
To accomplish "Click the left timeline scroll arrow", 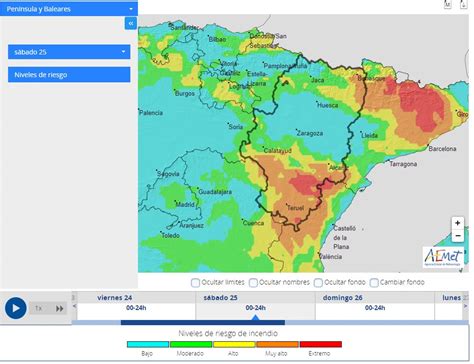I will pyautogui.click(x=74, y=306).
